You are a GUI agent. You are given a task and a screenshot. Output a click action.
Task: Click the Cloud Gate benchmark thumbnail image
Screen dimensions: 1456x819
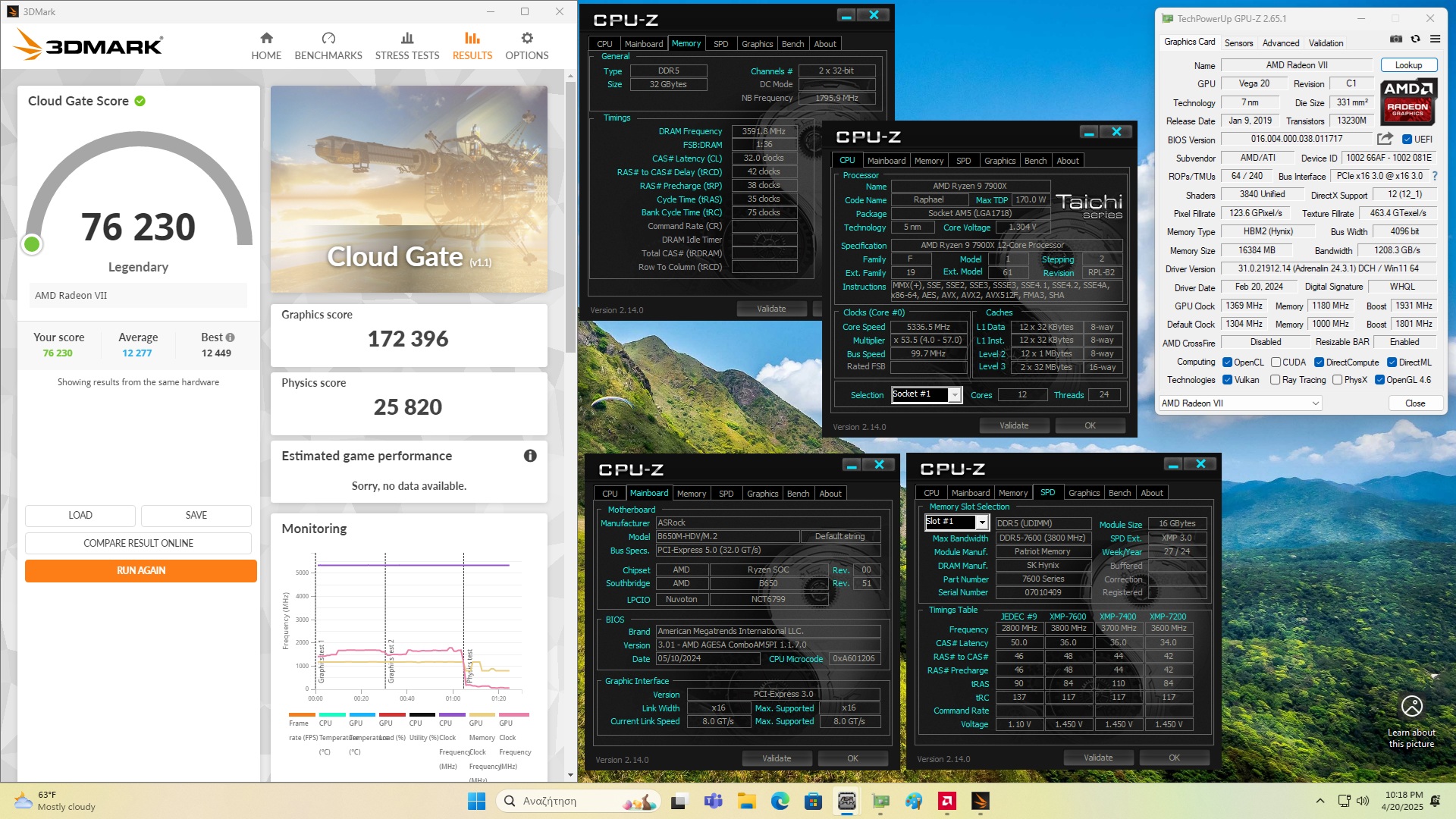point(409,189)
